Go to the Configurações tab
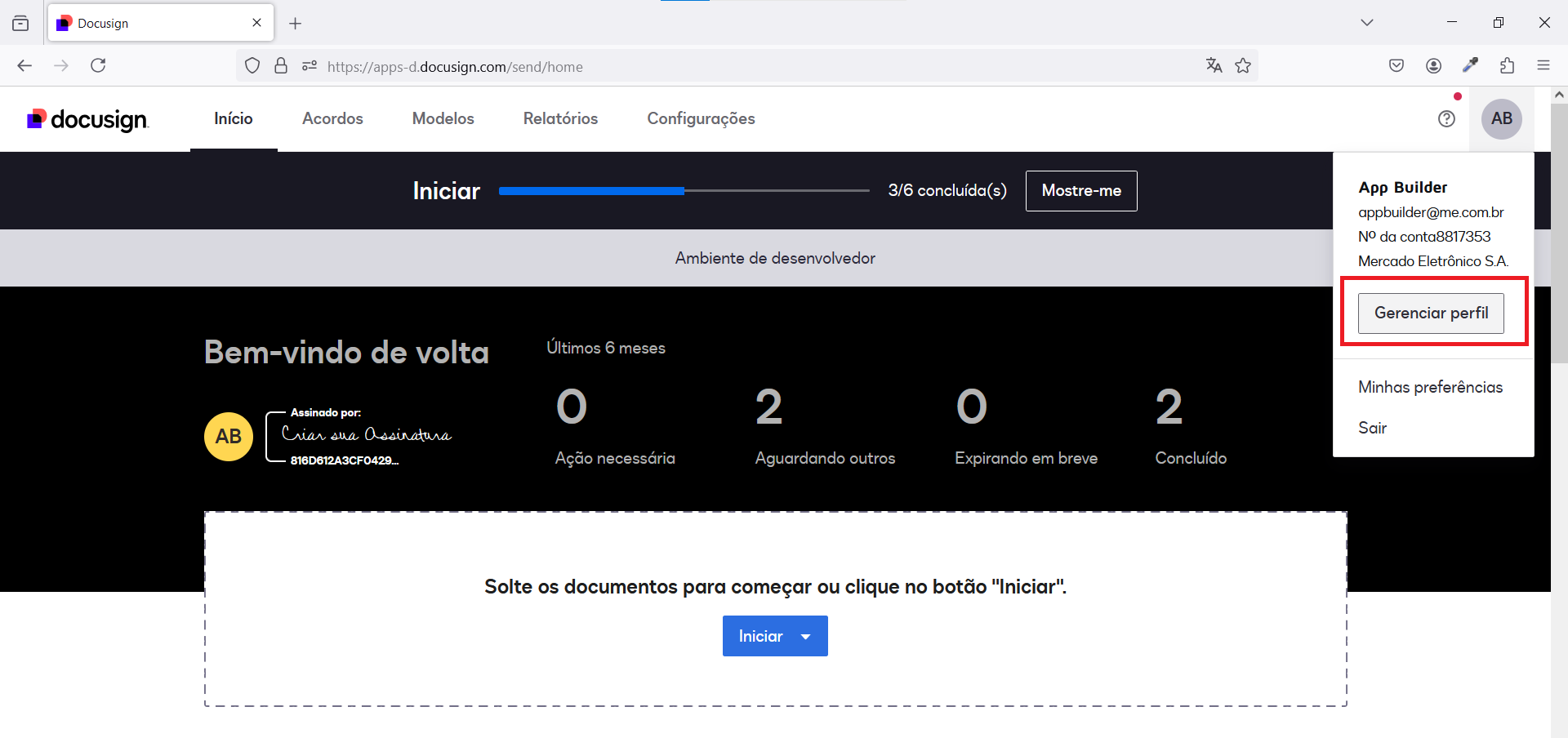This screenshot has width=1568, height=738. click(x=701, y=119)
